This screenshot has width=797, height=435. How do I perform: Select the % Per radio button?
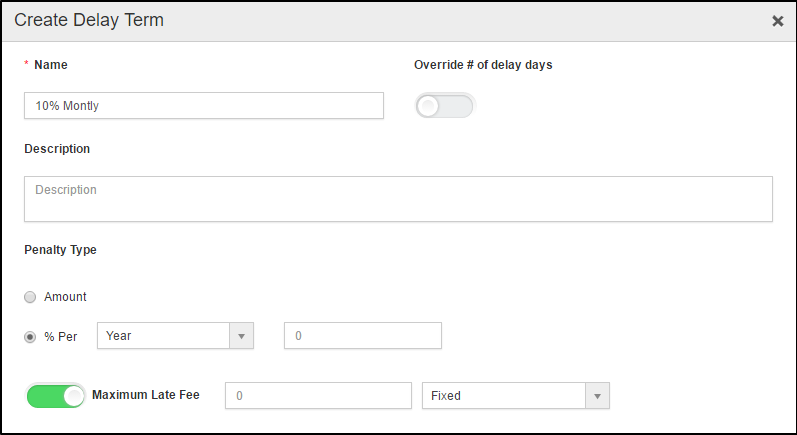coord(30,336)
